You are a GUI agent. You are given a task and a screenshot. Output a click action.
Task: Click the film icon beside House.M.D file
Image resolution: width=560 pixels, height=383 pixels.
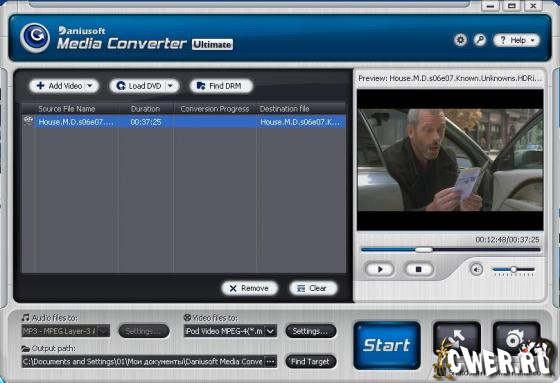click(x=28, y=121)
